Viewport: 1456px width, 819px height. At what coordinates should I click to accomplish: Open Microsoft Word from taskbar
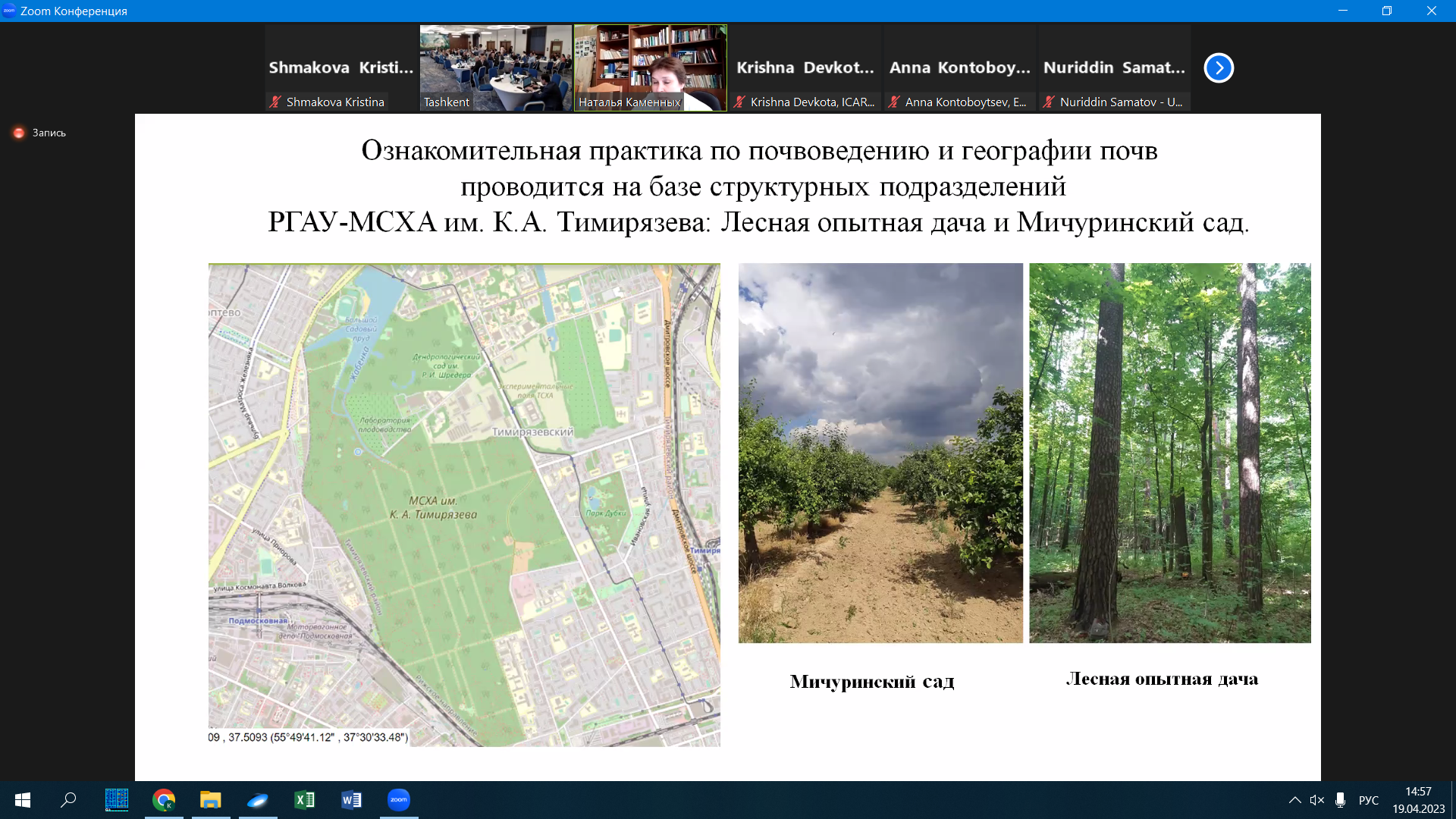(351, 799)
